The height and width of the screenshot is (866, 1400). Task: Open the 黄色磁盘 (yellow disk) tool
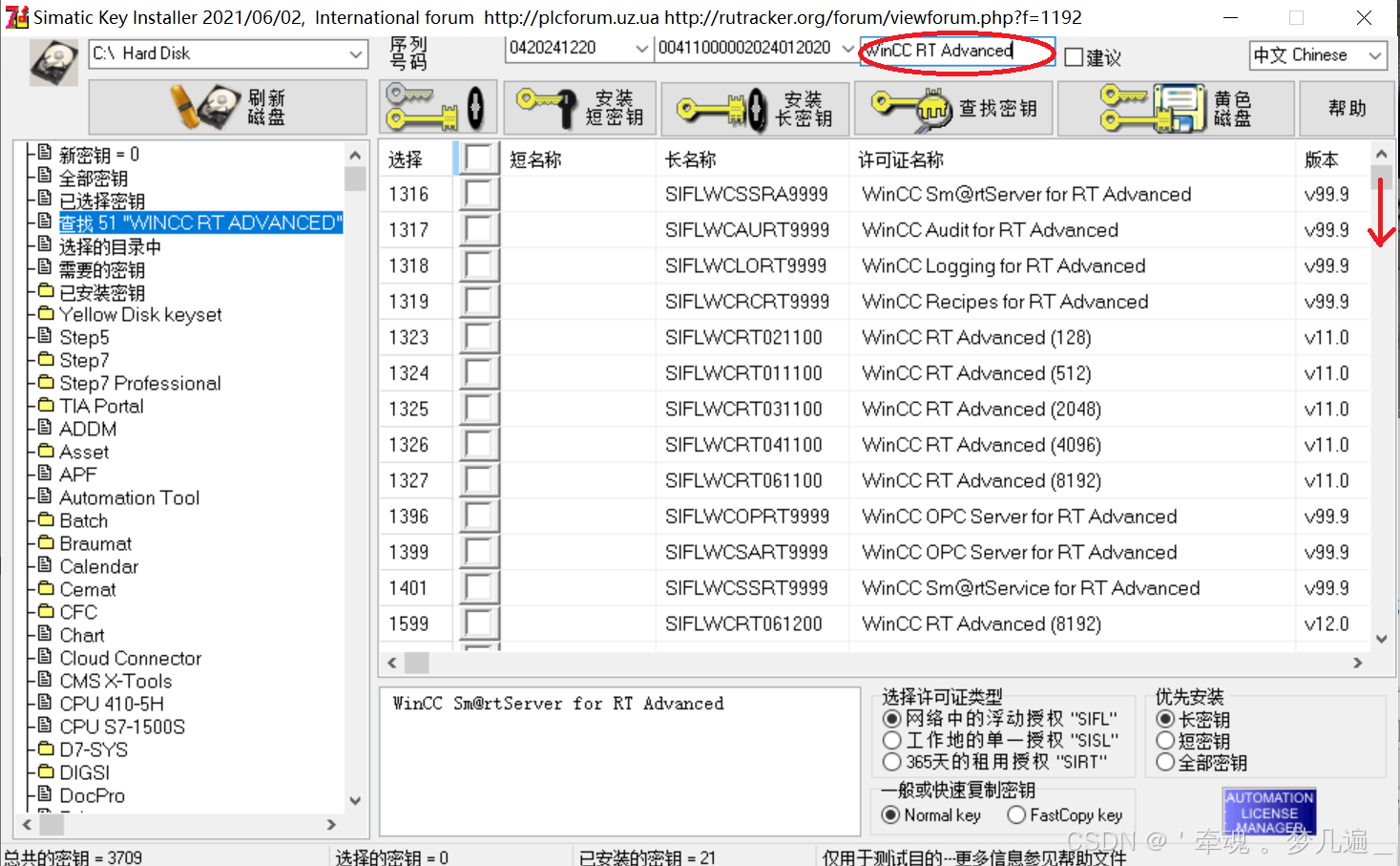point(1174,107)
